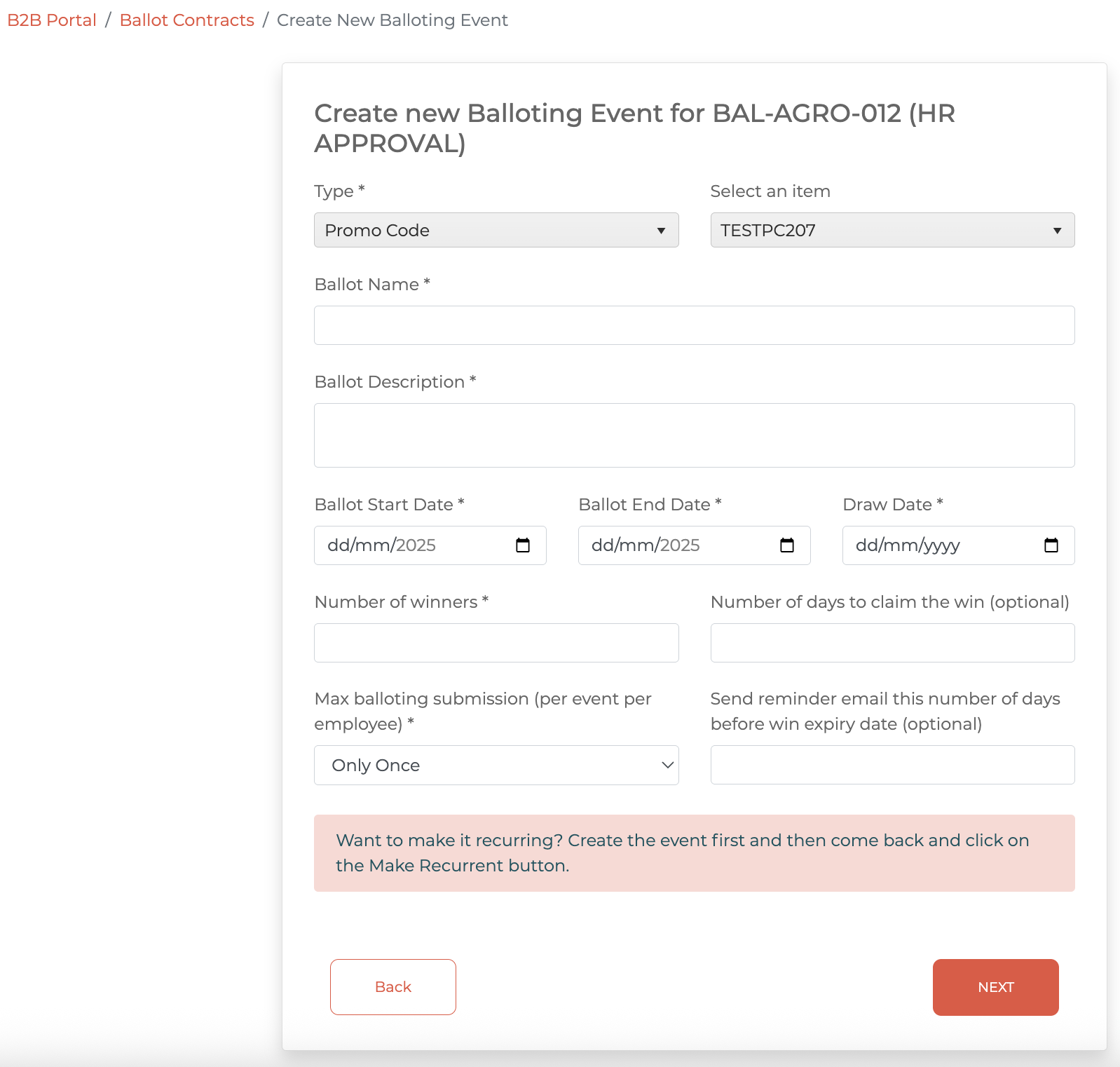Select the Number of winners input
Viewport: 1120px width, 1067px height.
click(x=496, y=643)
